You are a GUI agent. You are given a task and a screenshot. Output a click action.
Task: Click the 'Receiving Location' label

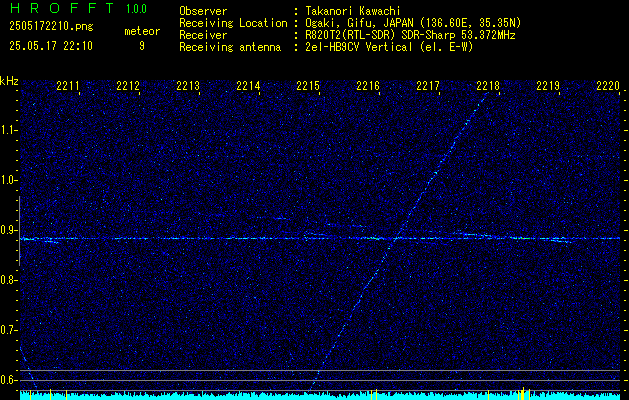pos(233,23)
